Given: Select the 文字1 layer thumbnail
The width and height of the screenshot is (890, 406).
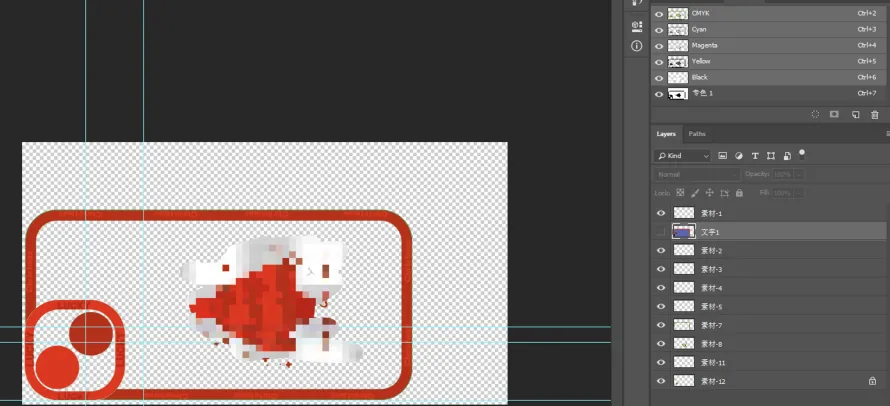Looking at the screenshot, I should pyautogui.click(x=683, y=232).
